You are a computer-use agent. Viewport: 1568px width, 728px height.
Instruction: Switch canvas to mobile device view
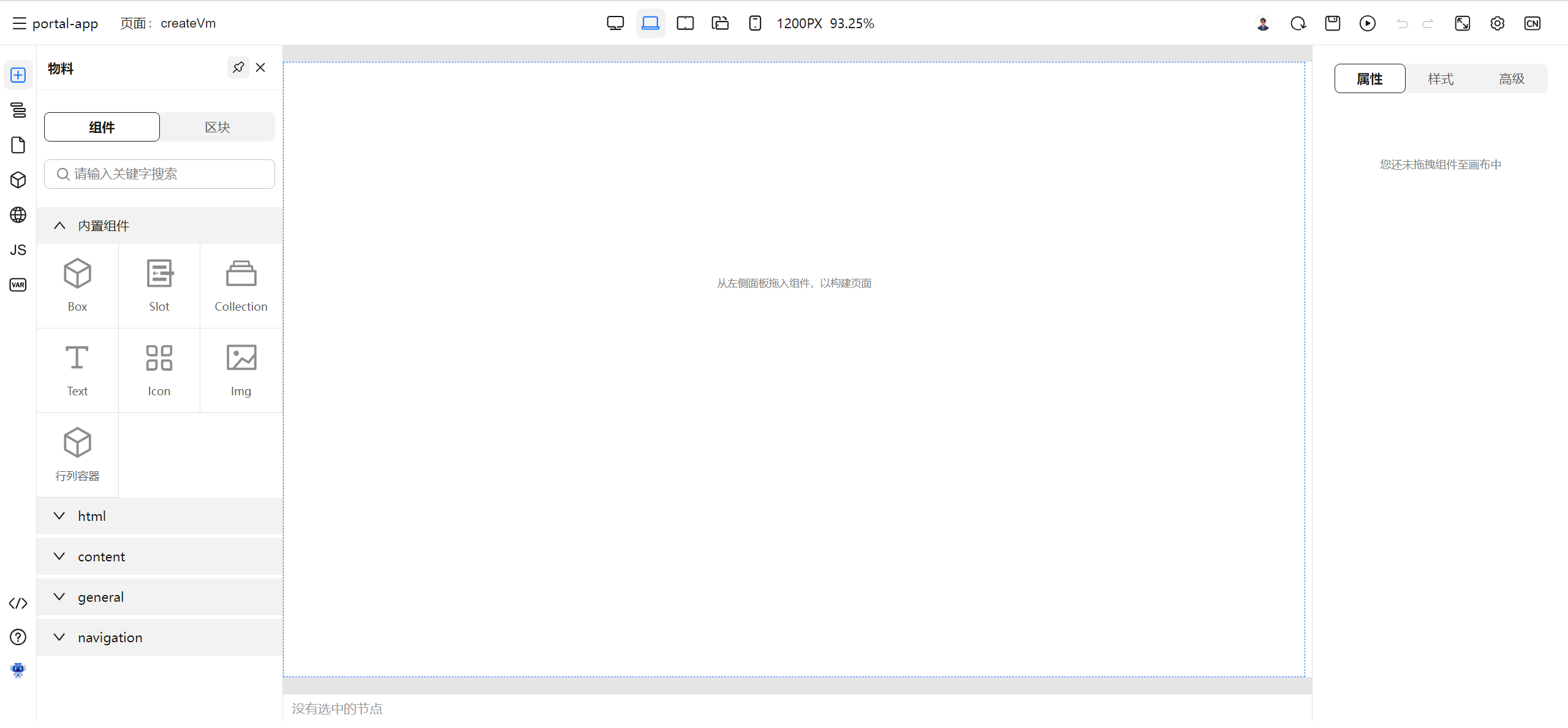tap(755, 23)
